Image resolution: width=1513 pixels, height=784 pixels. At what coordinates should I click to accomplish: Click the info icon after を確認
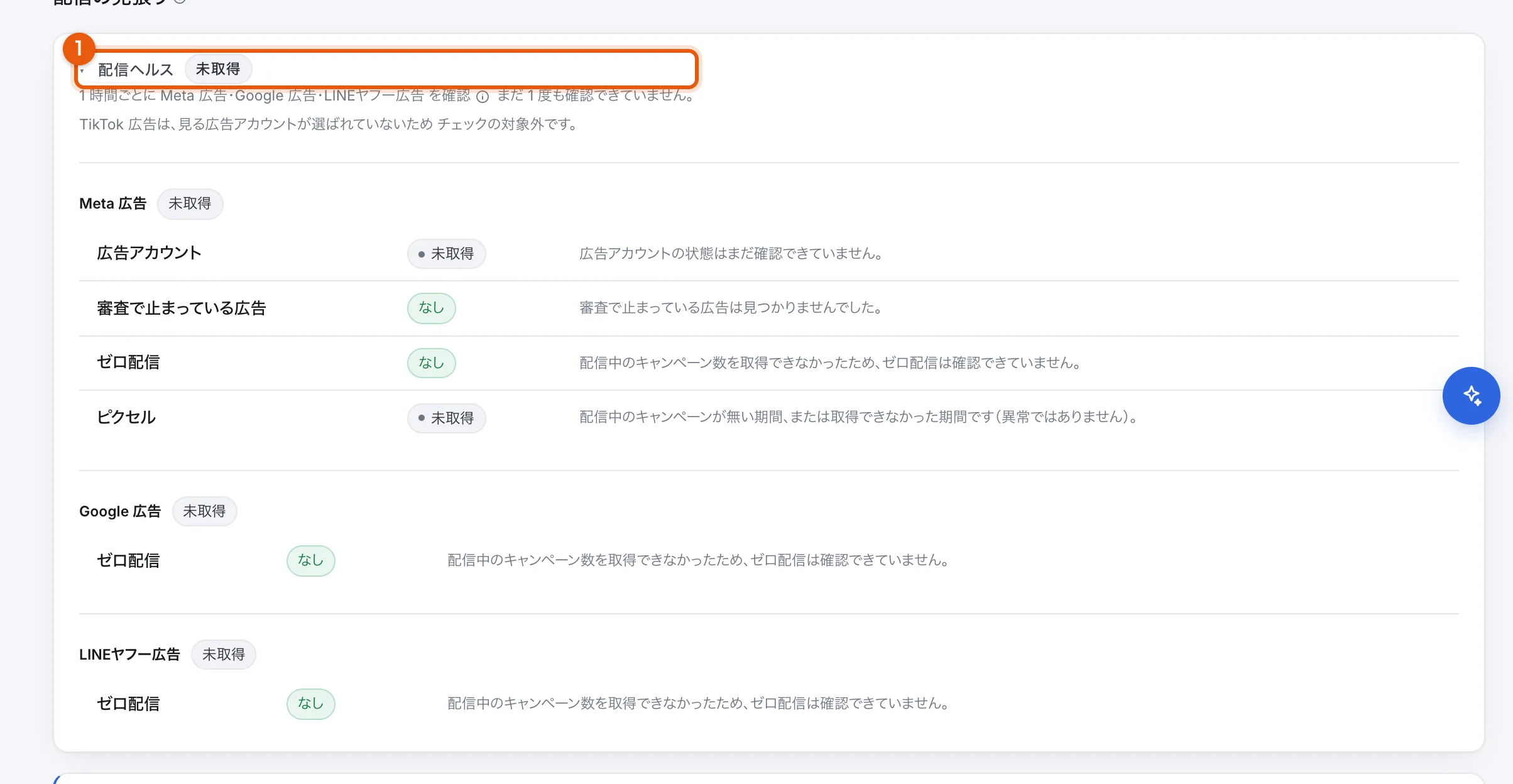(x=483, y=96)
